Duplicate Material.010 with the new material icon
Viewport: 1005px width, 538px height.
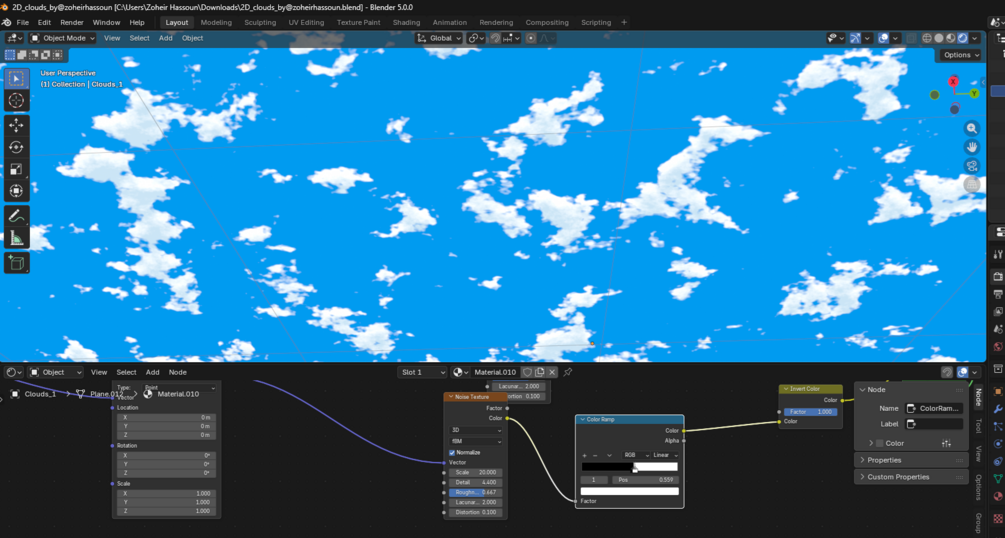click(x=540, y=372)
